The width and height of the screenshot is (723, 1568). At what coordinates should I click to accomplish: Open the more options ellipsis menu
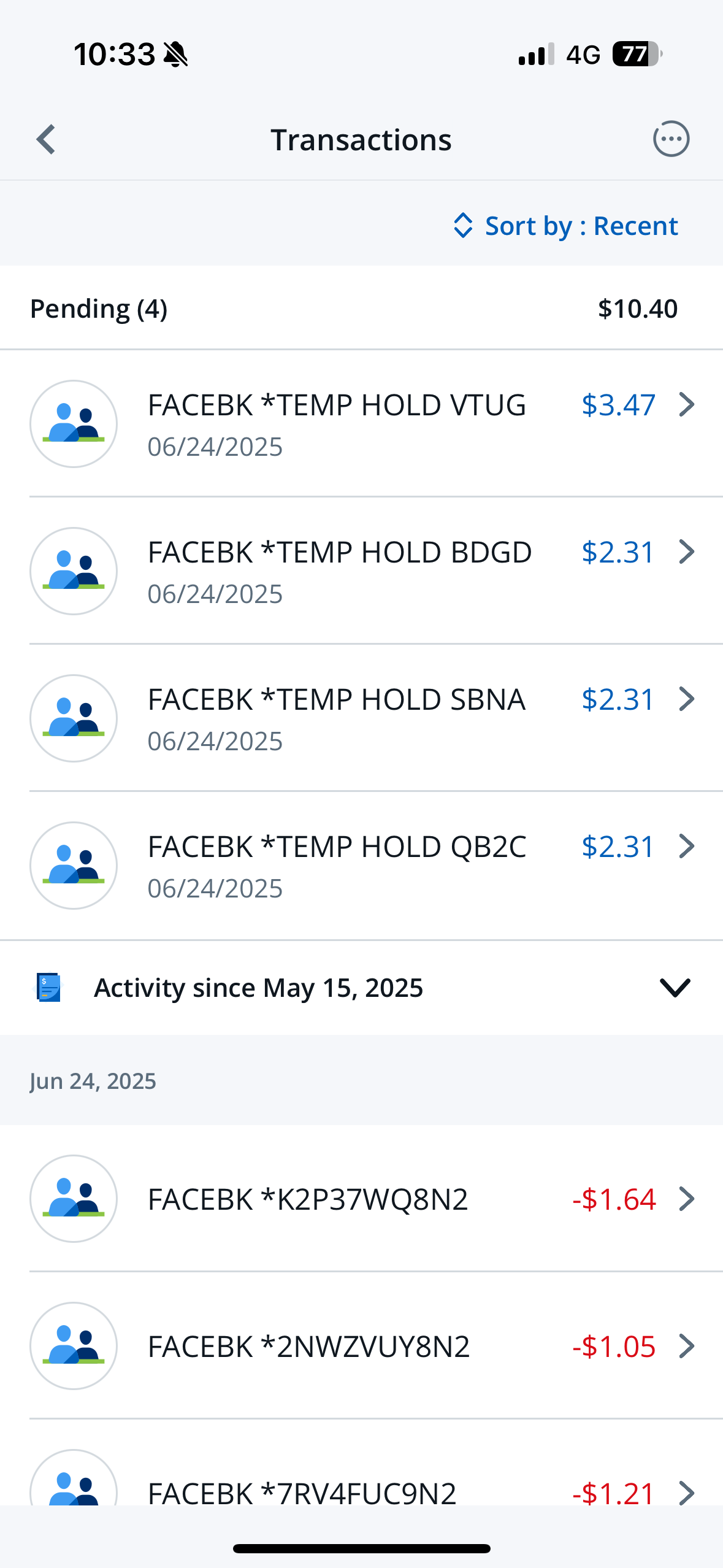[x=671, y=139]
